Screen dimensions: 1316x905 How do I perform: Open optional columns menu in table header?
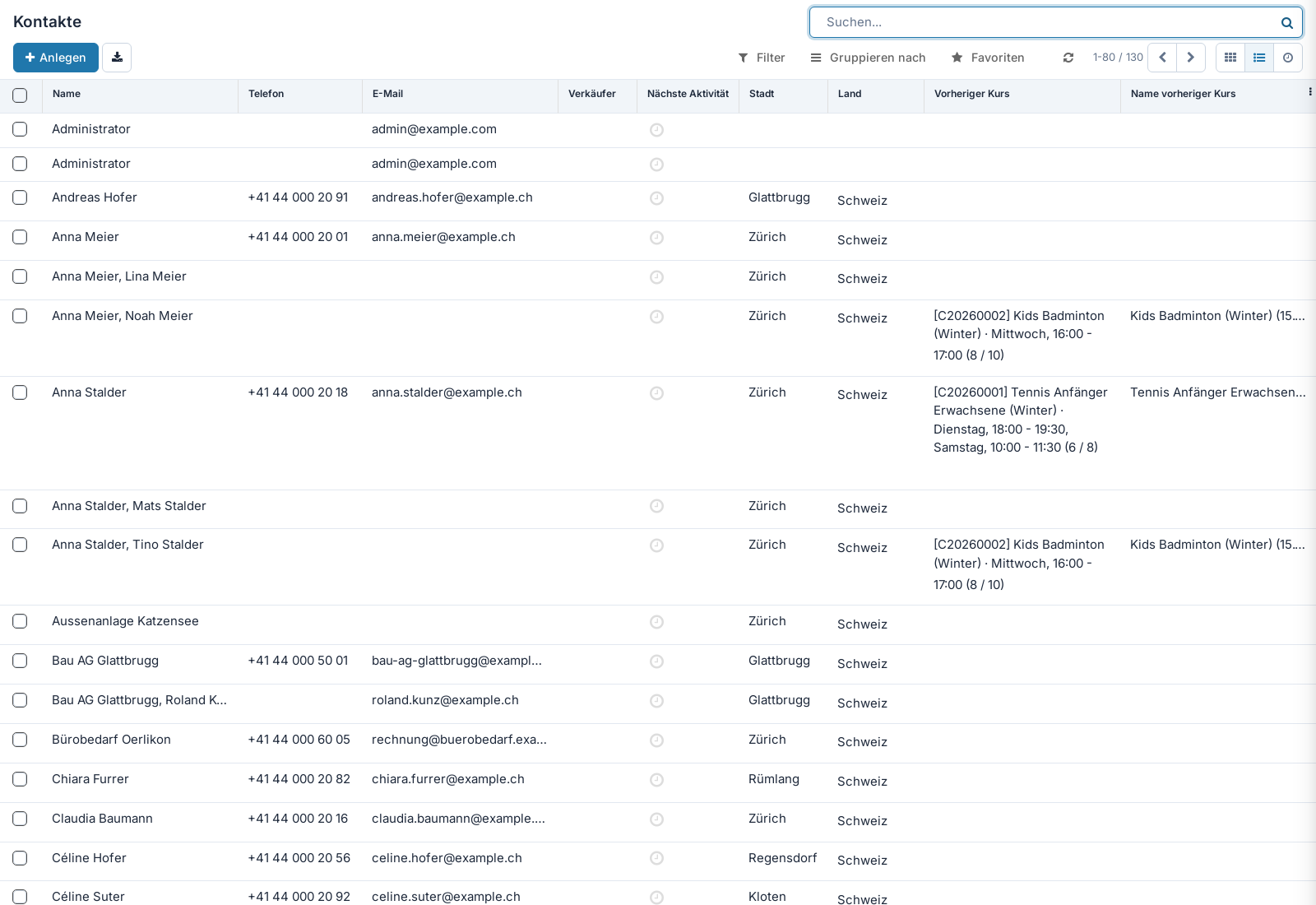coord(1309,92)
